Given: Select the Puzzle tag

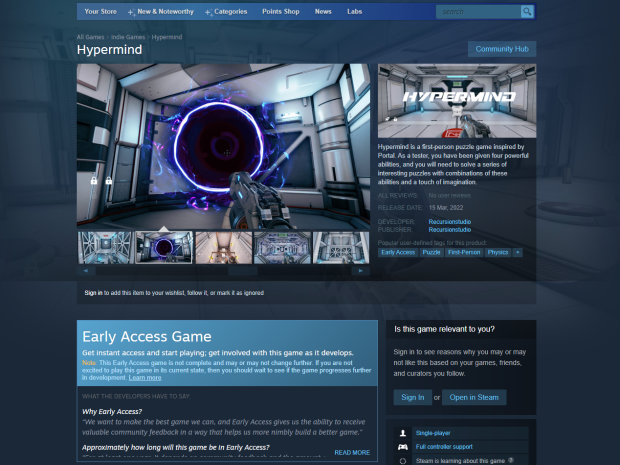Looking at the screenshot, I should click(431, 252).
